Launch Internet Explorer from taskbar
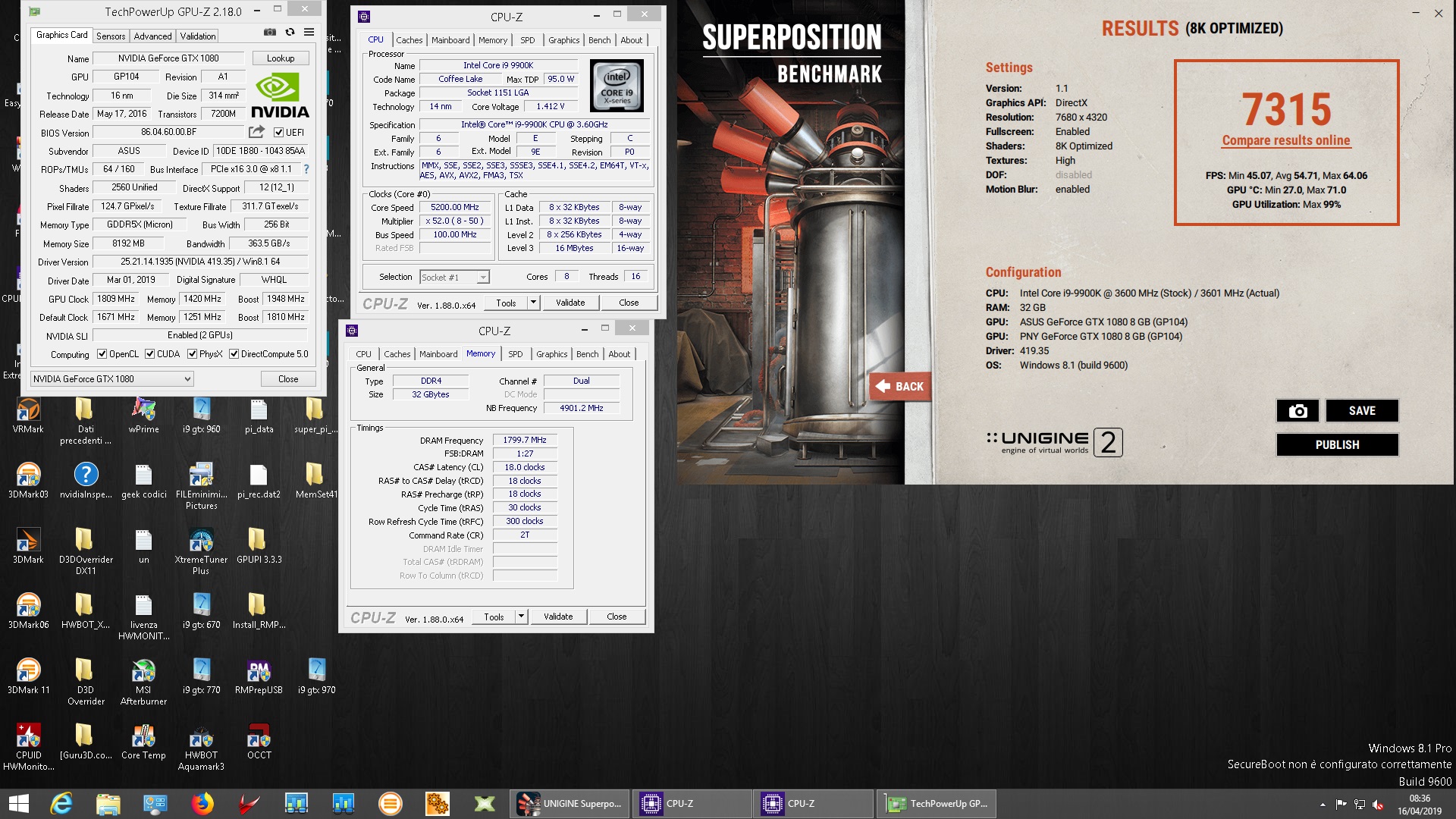This screenshot has height=819, width=1456. [x=61, y=804]
